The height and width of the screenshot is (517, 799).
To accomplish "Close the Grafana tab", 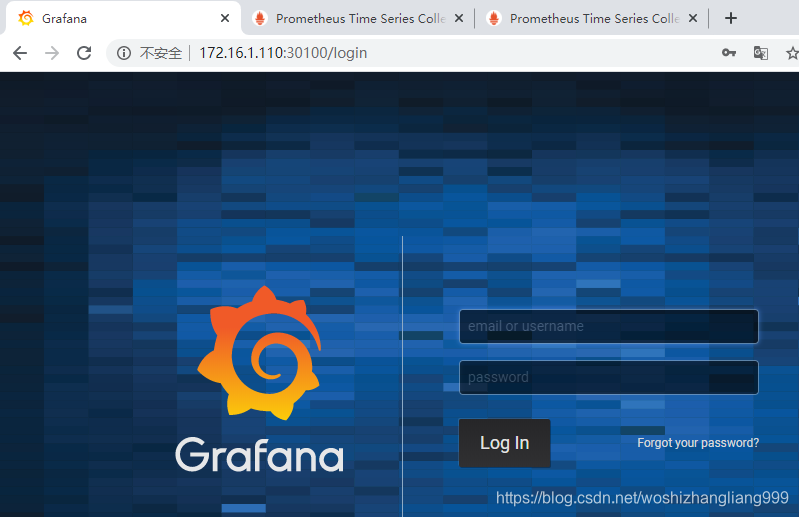I will click(225, 18).
